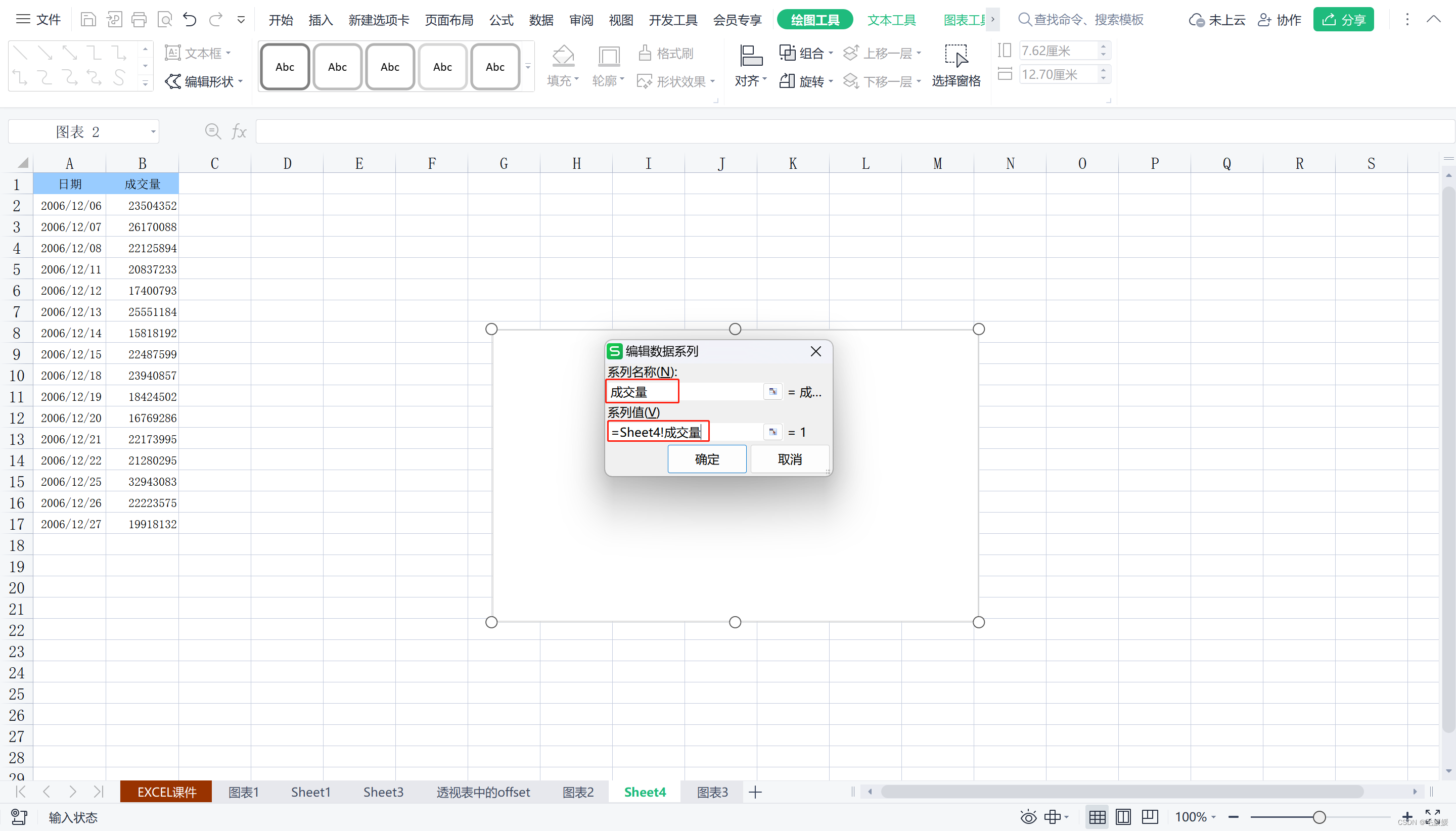Click the 格式刷 format painter
This screenshot has width=1456, height=831.
[x=665, y=53]
